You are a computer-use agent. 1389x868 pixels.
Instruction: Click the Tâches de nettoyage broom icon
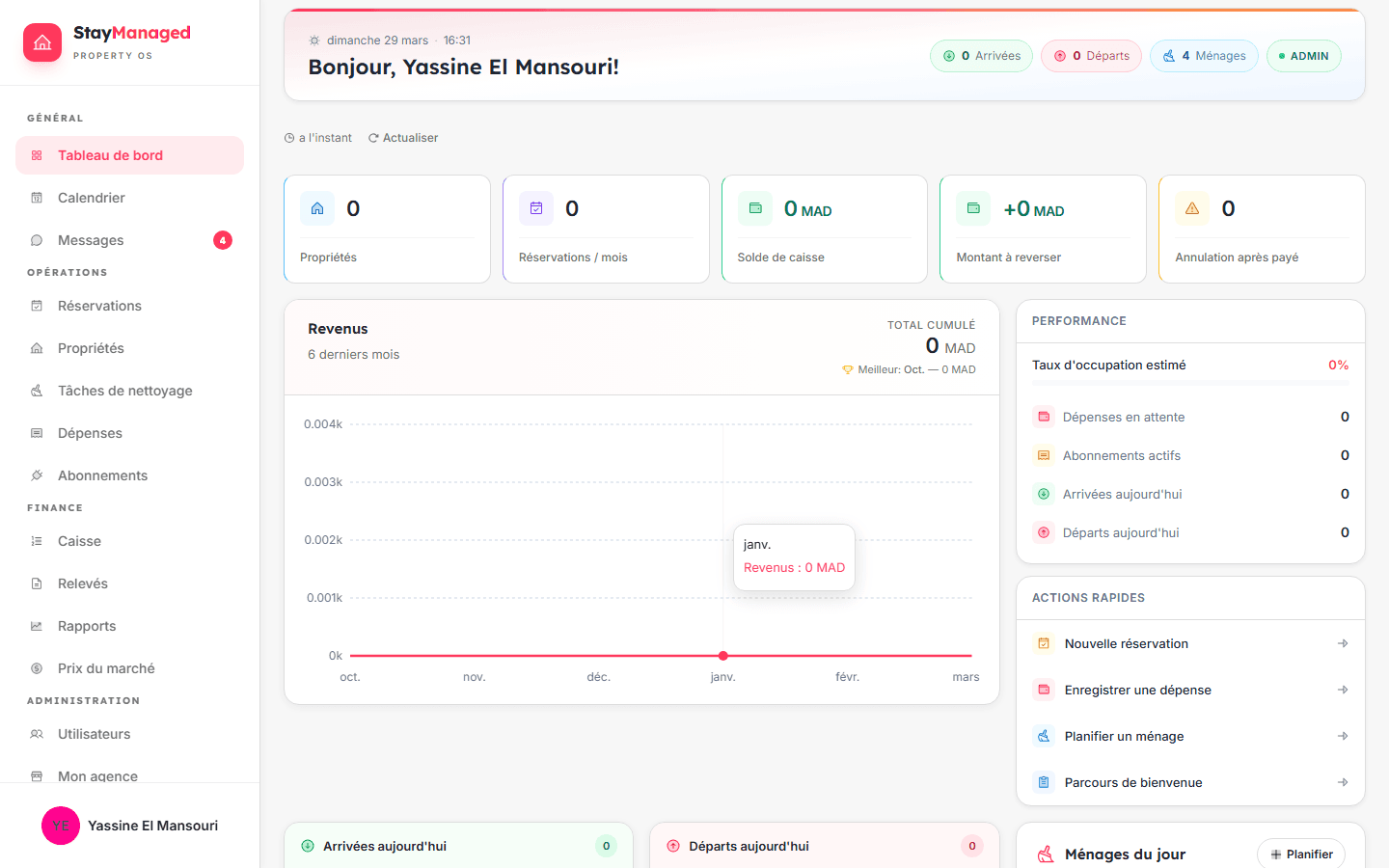pos(37,391)
